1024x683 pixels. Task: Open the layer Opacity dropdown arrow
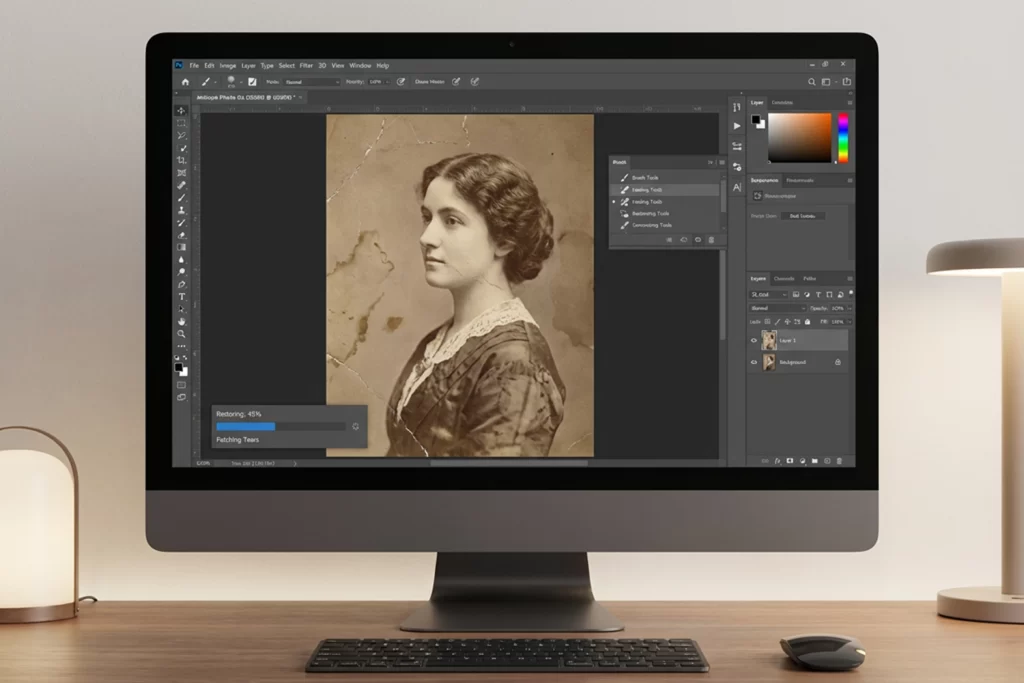pyautogui.click(x=849, y=308)
